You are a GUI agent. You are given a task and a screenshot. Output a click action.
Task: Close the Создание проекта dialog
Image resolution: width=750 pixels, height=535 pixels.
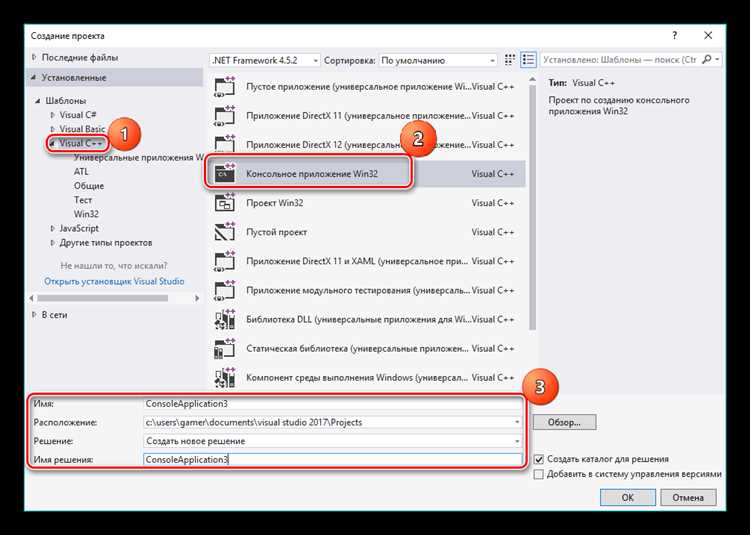708,35
